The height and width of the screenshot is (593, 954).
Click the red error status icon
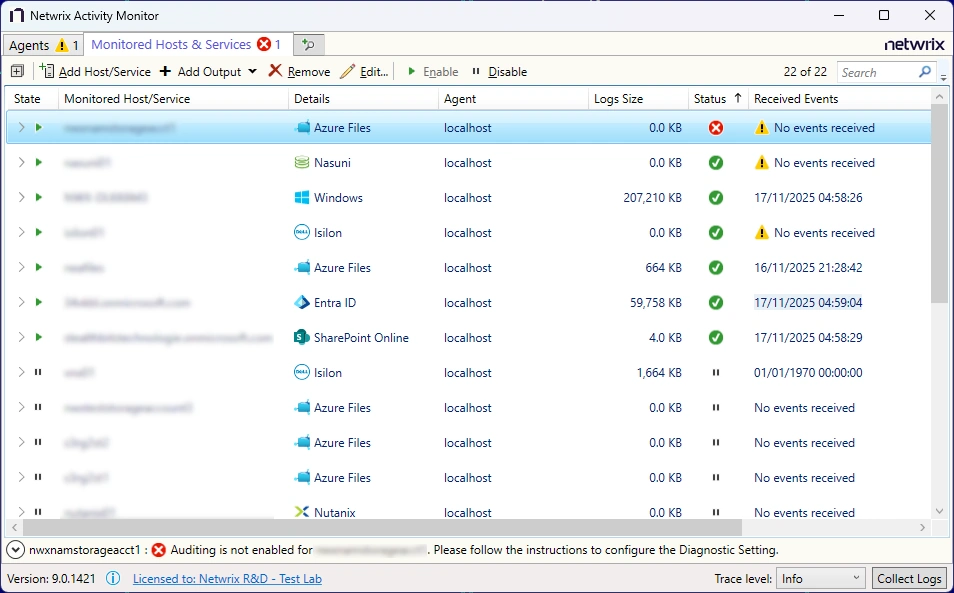tap(715, 128)
